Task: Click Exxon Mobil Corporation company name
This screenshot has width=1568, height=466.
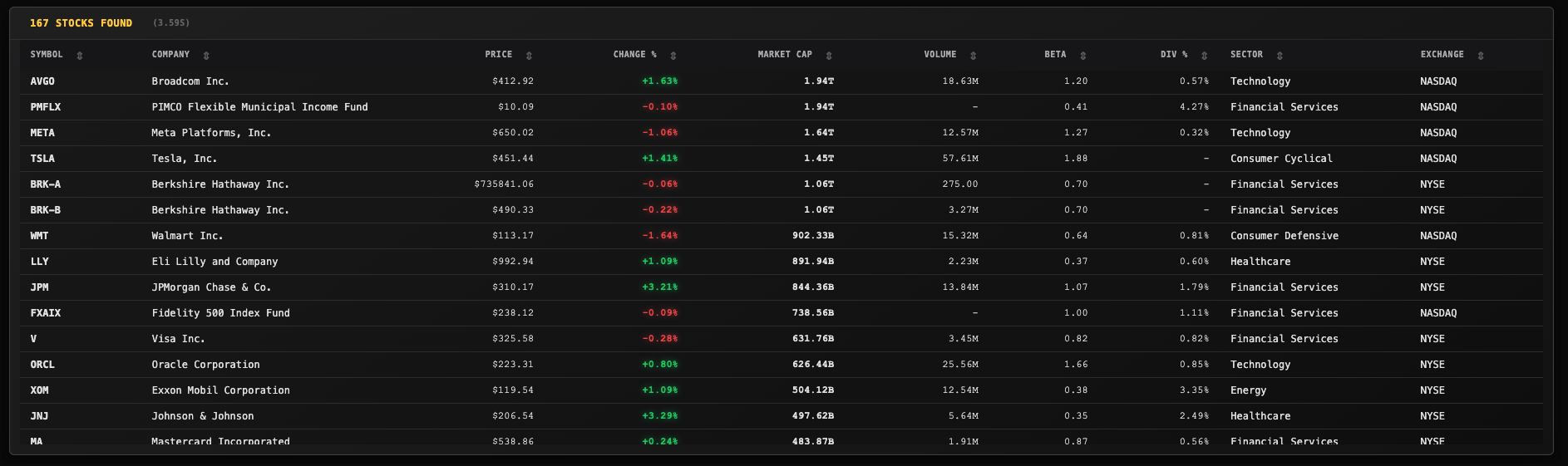Action: click(x=220, y=390)
